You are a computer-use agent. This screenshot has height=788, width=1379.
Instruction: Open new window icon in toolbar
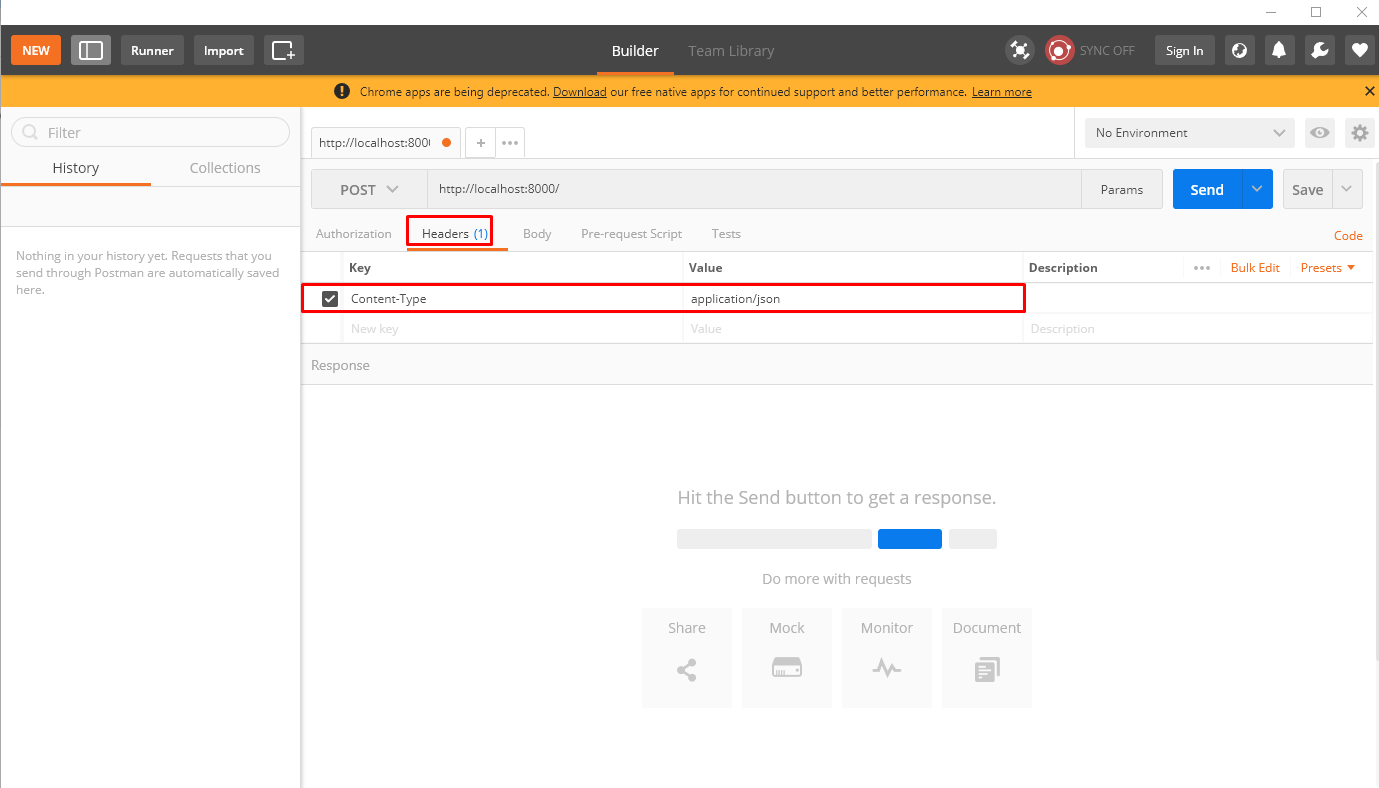(x=284, y=50)
